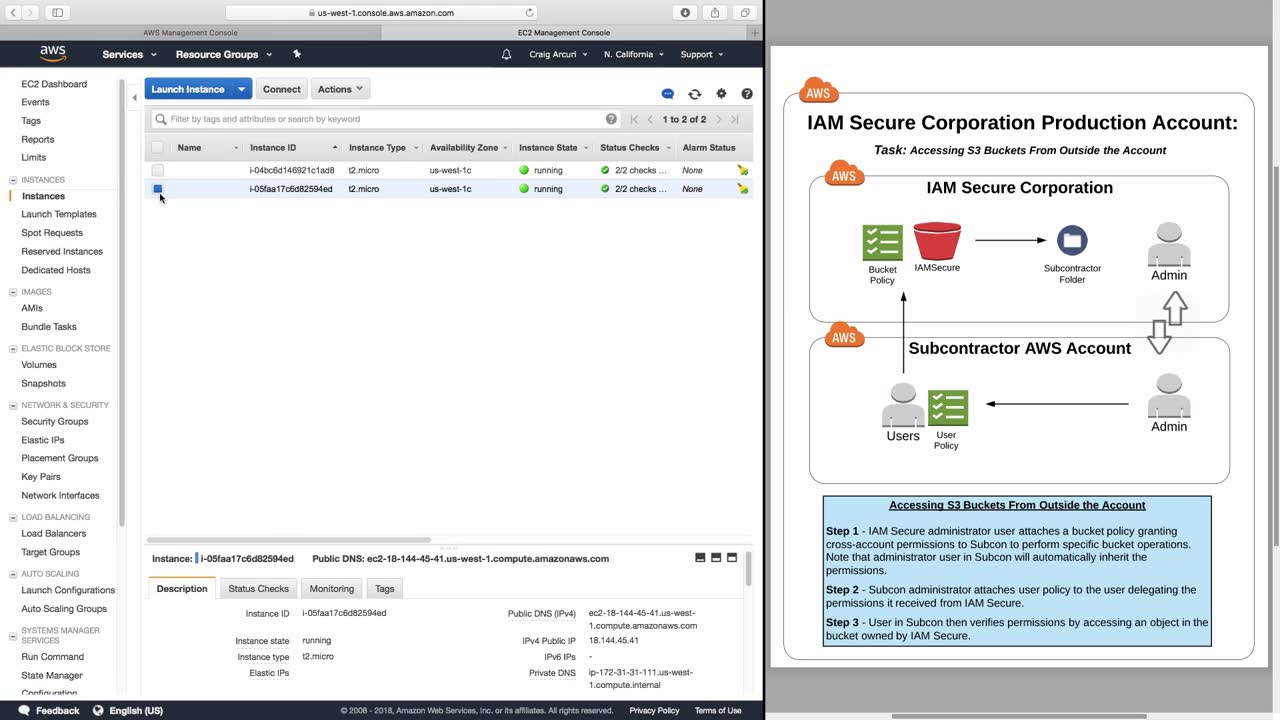Click the alarm icon for instance i-04bc6d146921c1ad8
The width and height of the screenshot is (1280, 720).
pos(742,170)
